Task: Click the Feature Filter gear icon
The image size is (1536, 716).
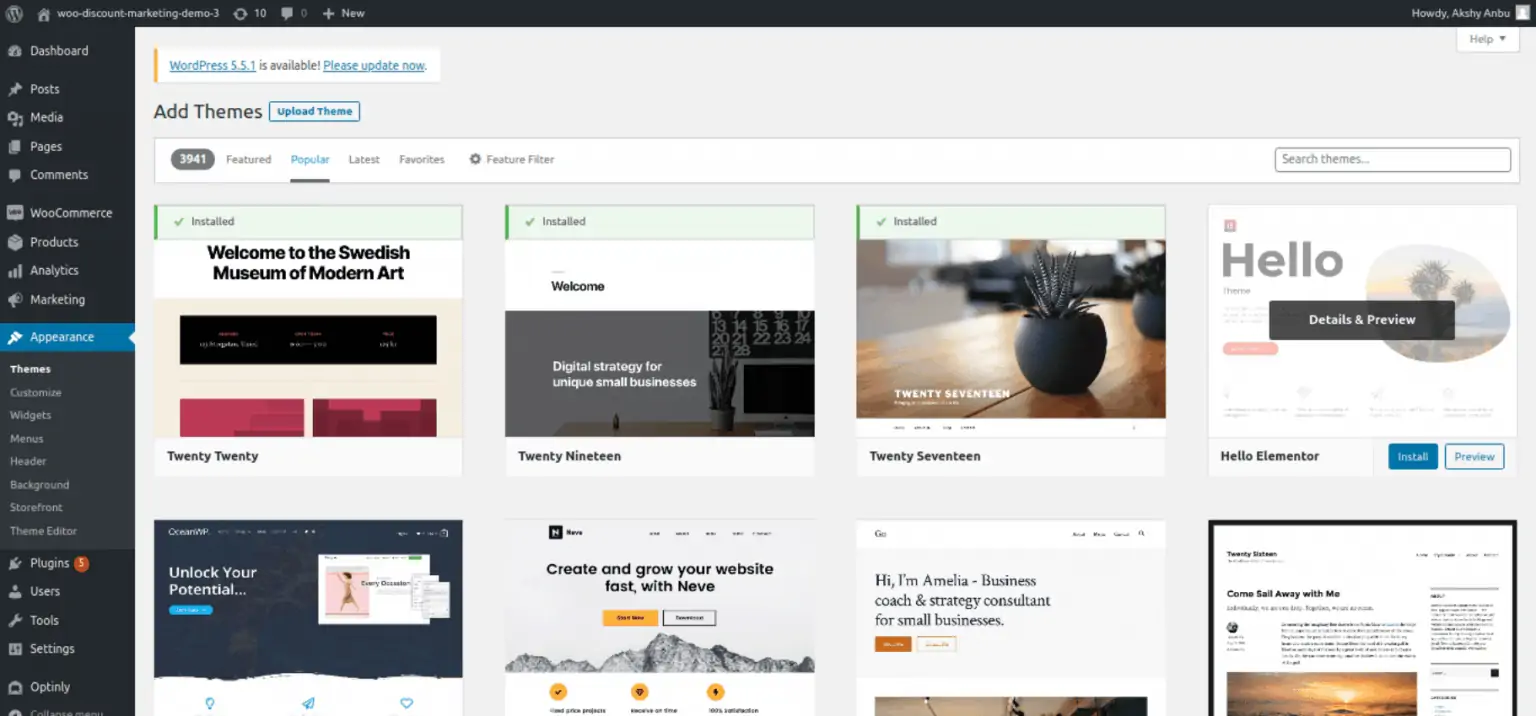Action: pyautogui.click(x=475, y=159)
